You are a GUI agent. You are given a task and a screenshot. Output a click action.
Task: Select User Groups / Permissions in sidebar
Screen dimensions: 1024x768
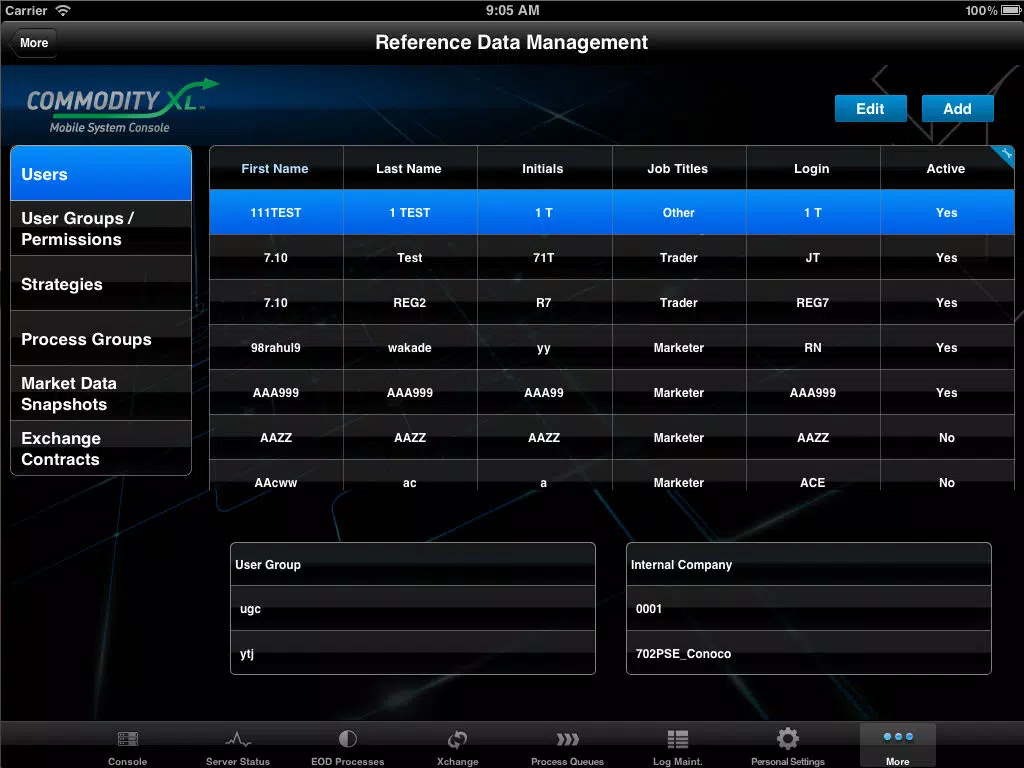101,229
